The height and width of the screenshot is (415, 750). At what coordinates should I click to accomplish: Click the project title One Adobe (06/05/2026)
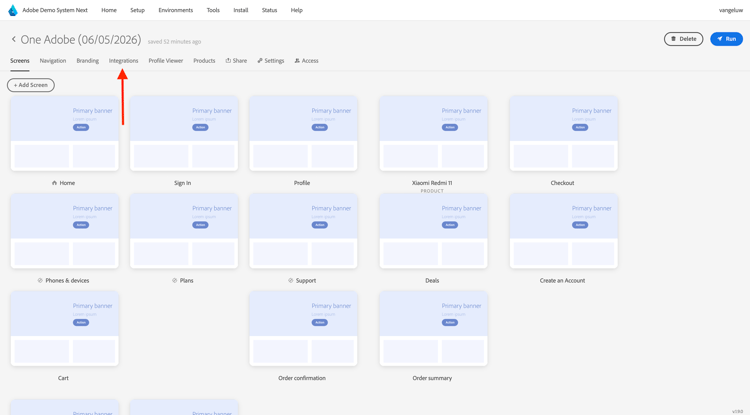point(81,39)
